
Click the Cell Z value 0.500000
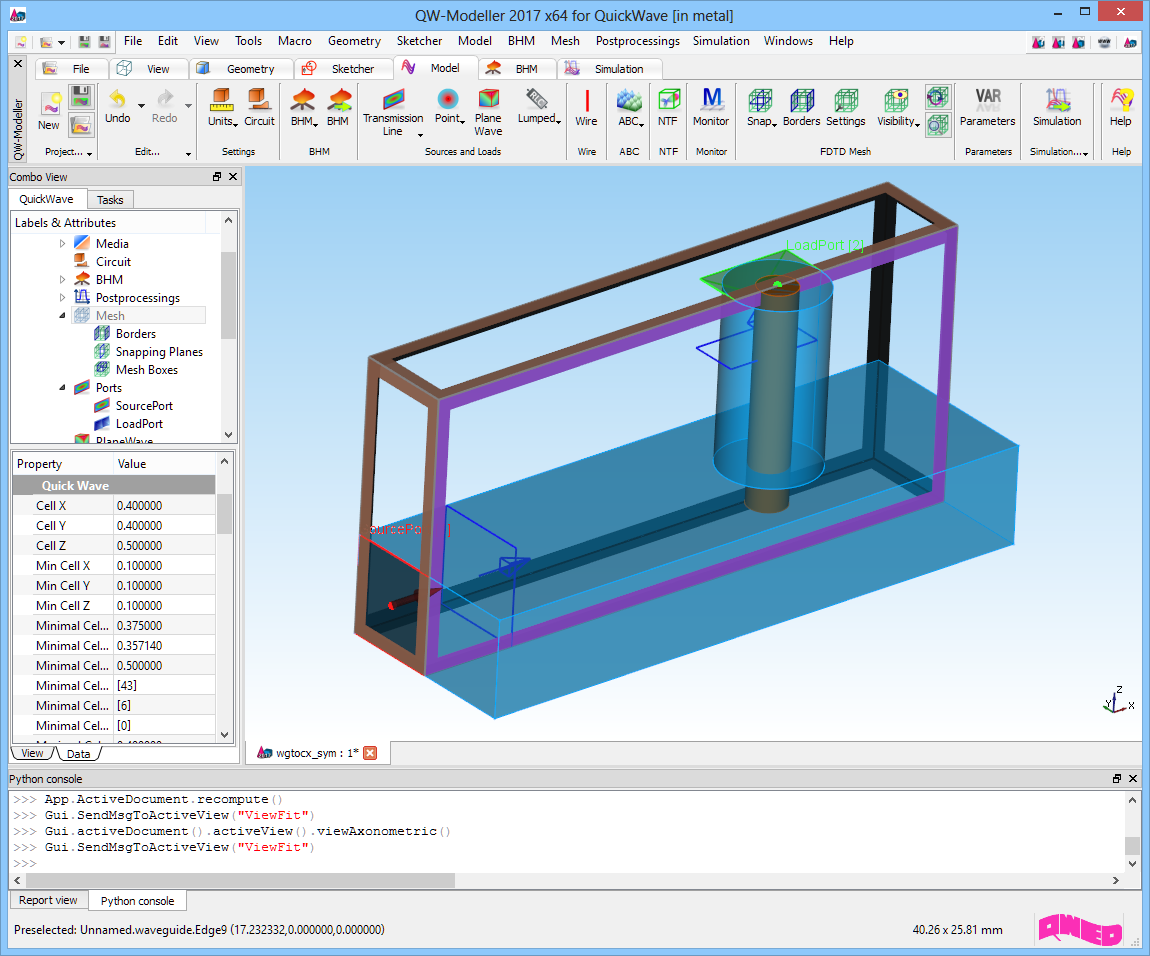pyautogui.click(x=164, y=546)
